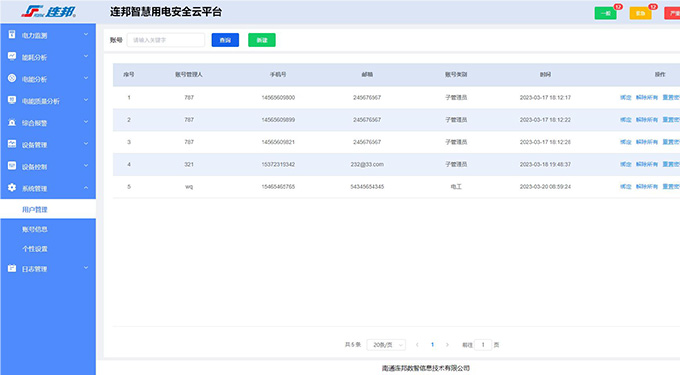Expand the 设备控制 menu chevron
Viewport: 680px width, 375px height.
click(x=86, y=166)
